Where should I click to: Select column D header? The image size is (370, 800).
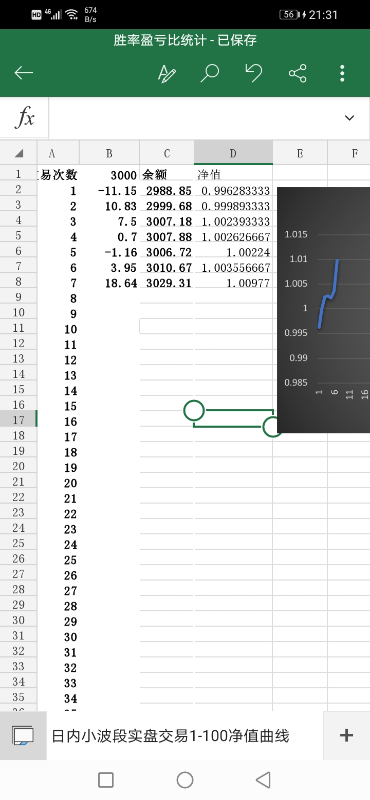click(233, 153)
